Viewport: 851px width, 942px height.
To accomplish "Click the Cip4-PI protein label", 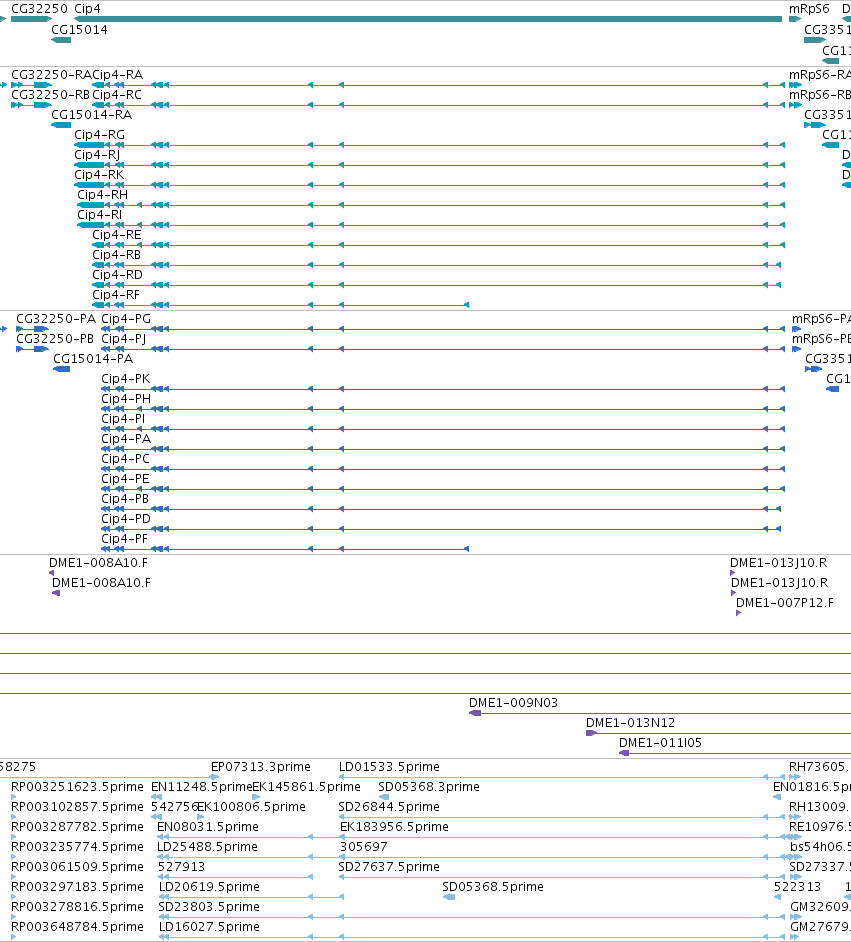I will coord(123,419).
